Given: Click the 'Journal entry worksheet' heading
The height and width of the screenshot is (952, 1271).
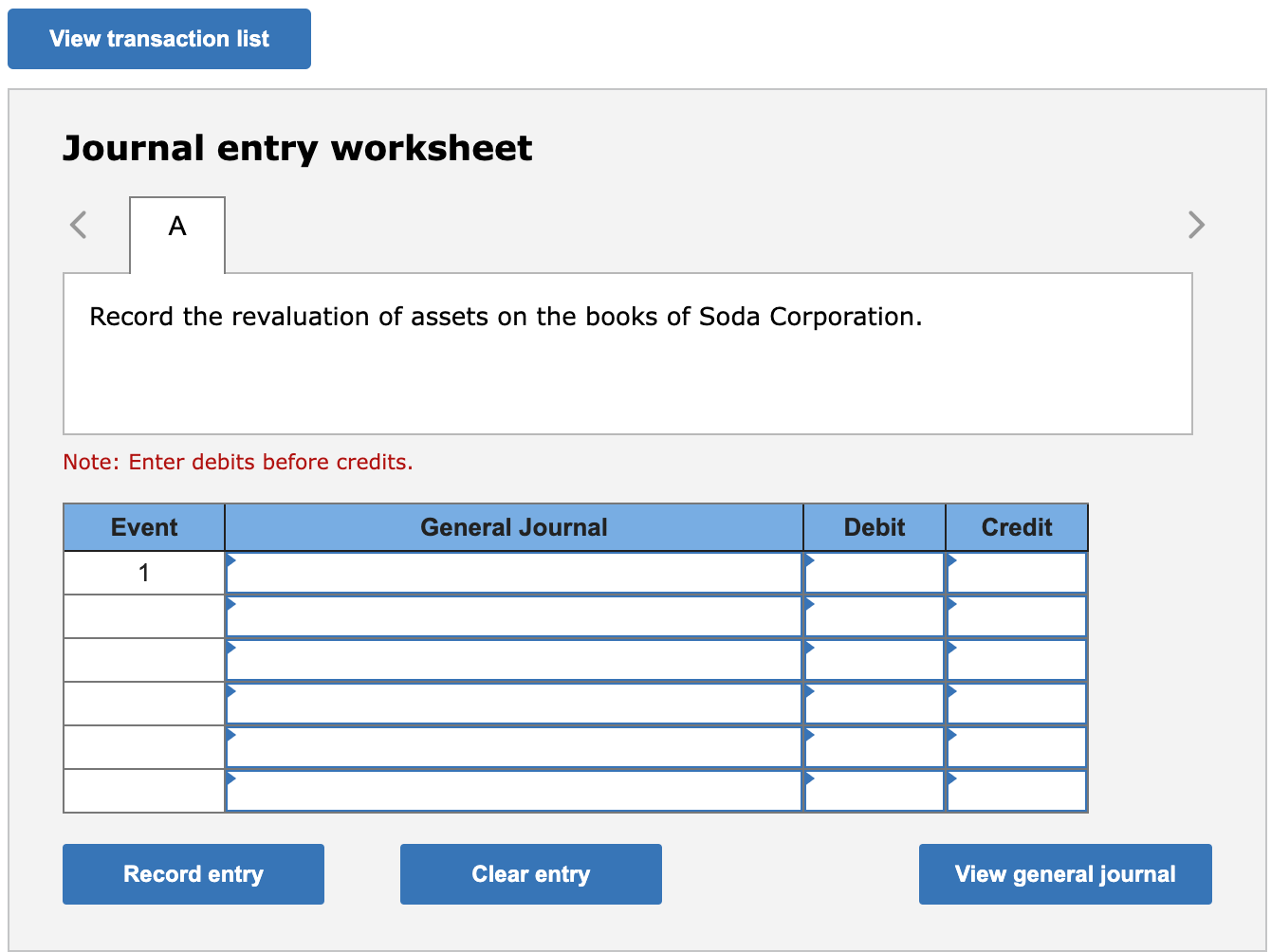Looking at the screenshot, I should pyautogui.click(x=298, y=149).
